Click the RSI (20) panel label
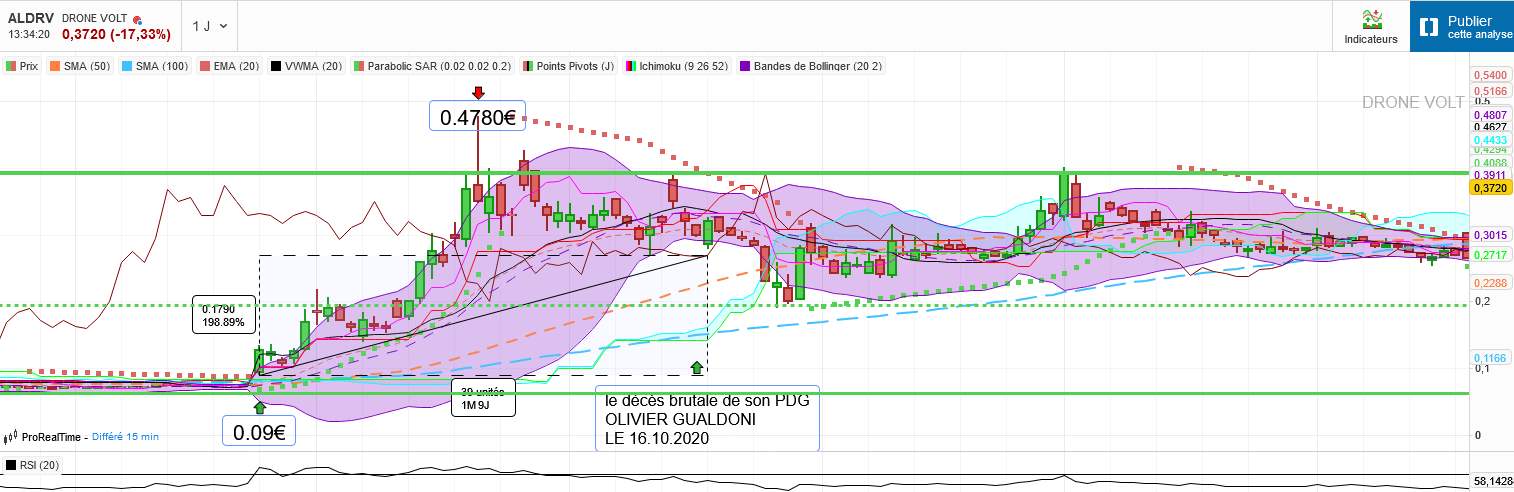The image size is (1514, 492). point(31,465)
